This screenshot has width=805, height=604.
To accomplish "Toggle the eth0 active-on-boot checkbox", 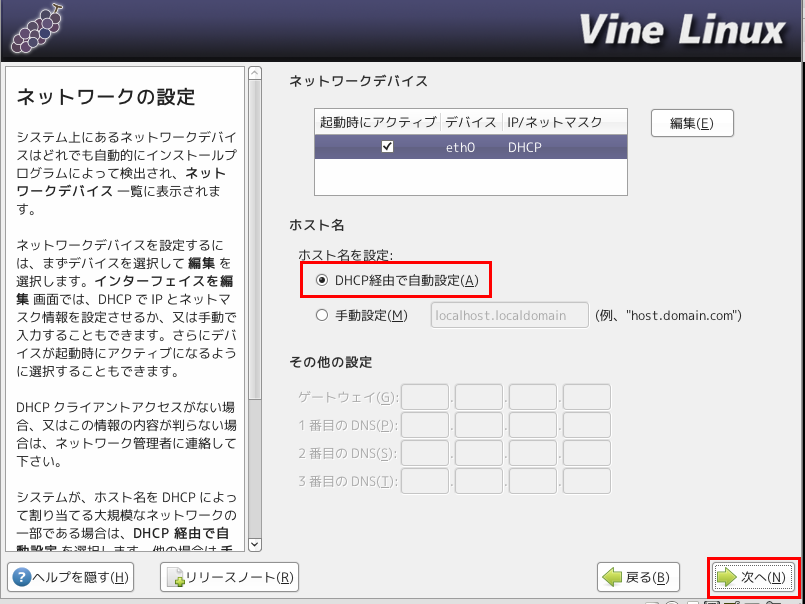I will click(x=388, y=147).
